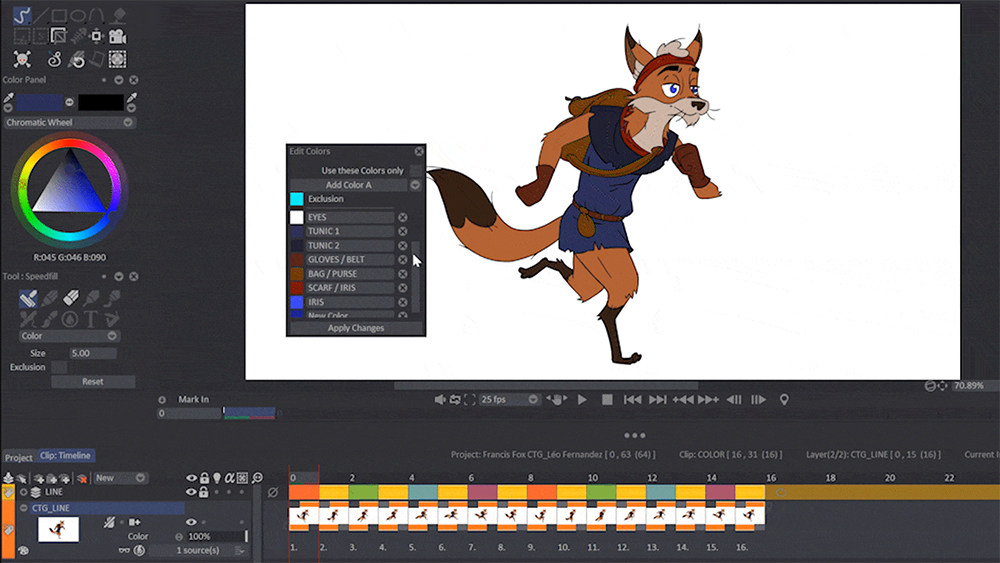Start playback with Play button
1000x563 pixels.
582,399
